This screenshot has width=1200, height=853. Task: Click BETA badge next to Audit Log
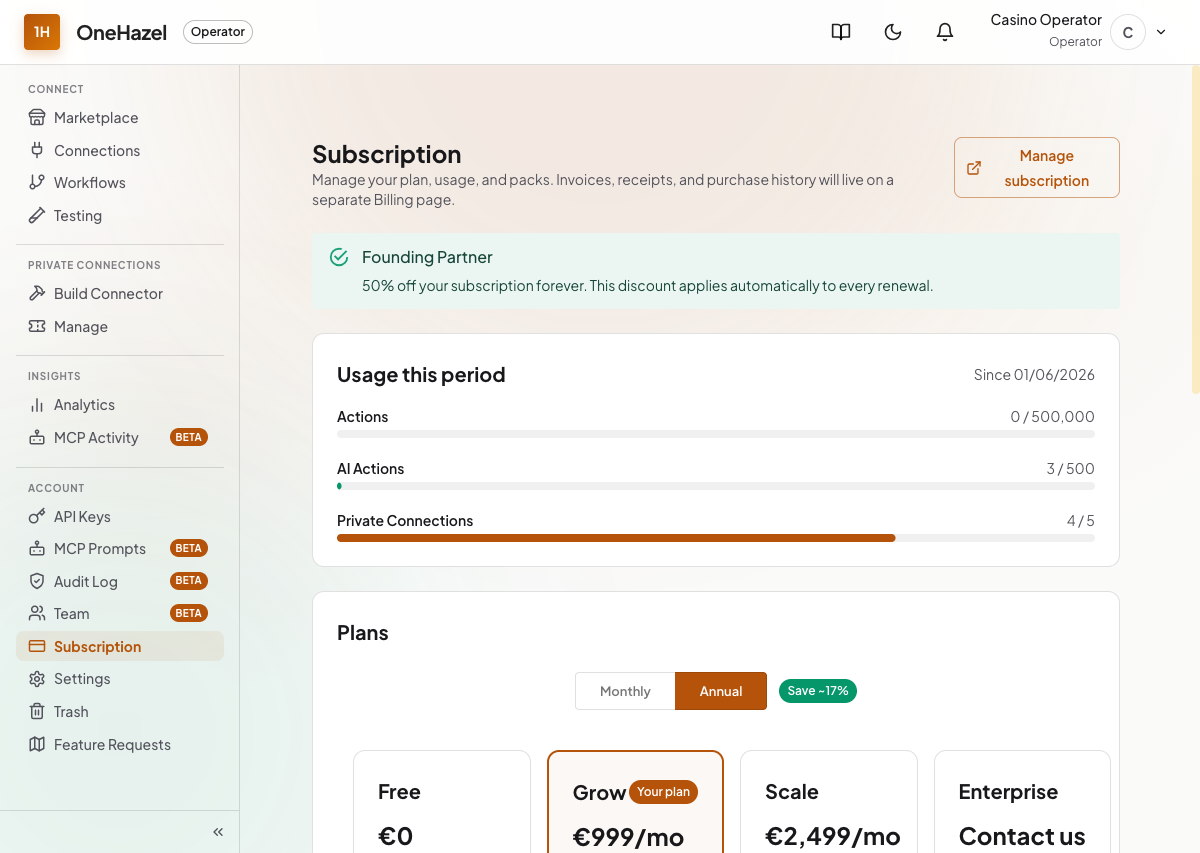tap(189, 581)
